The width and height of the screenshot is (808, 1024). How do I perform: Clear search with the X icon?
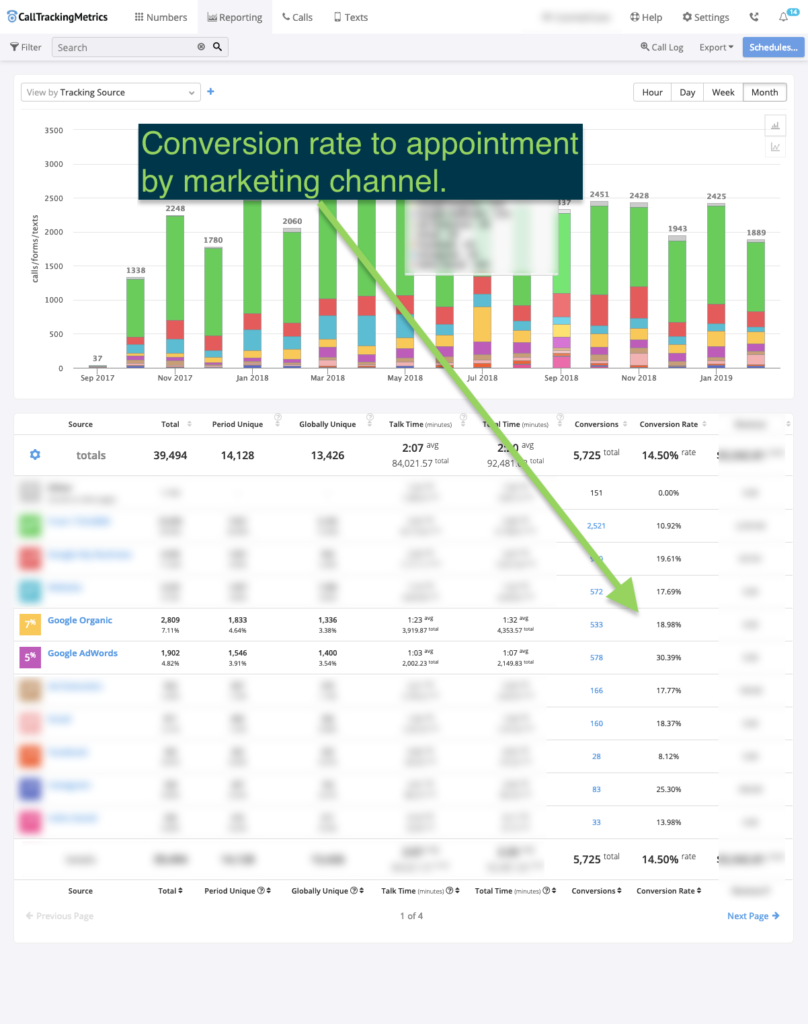(200, 47)
